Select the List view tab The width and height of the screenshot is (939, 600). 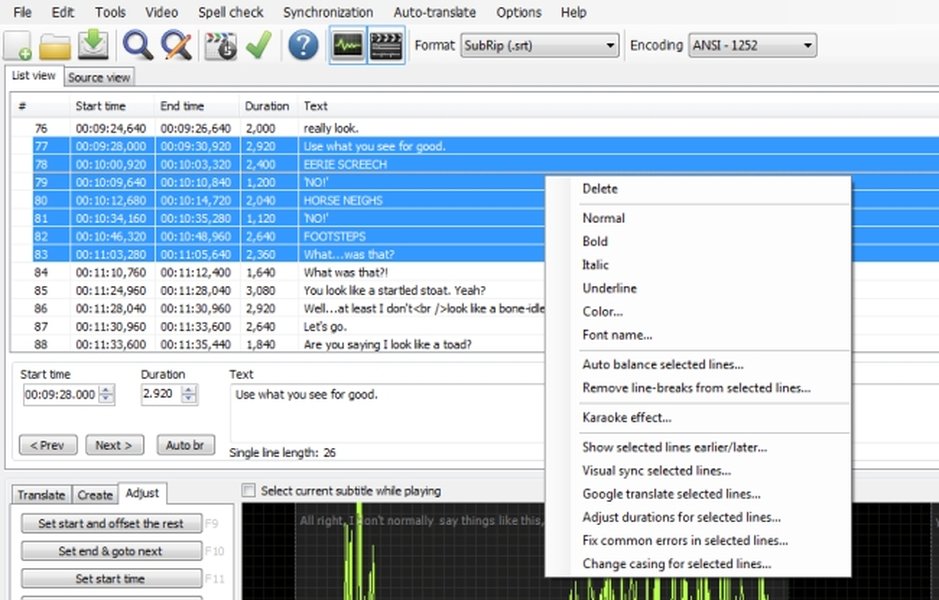click(34, 75)
